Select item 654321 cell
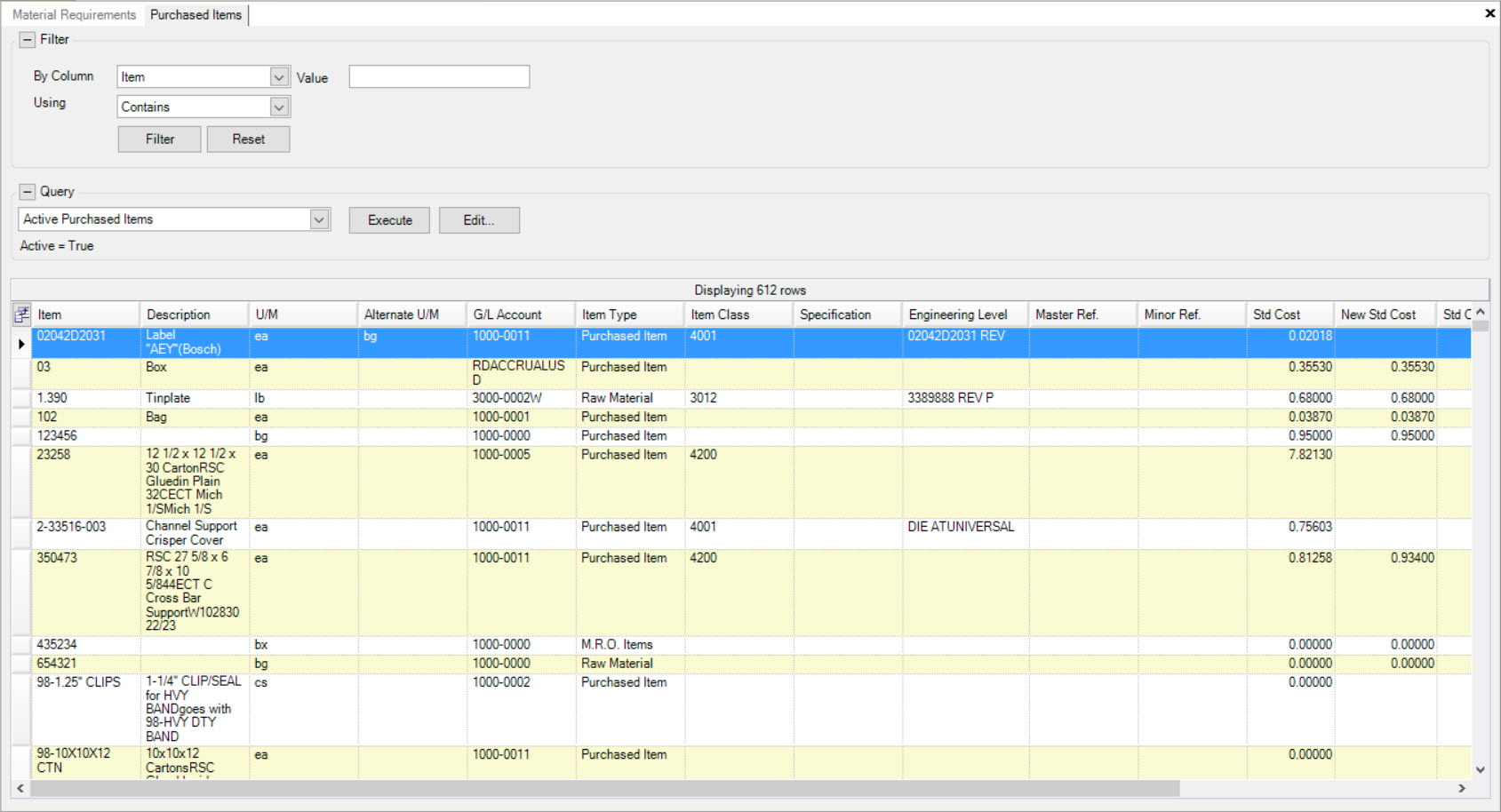This screenshot has width=1501, height=812. coord(85,663)
